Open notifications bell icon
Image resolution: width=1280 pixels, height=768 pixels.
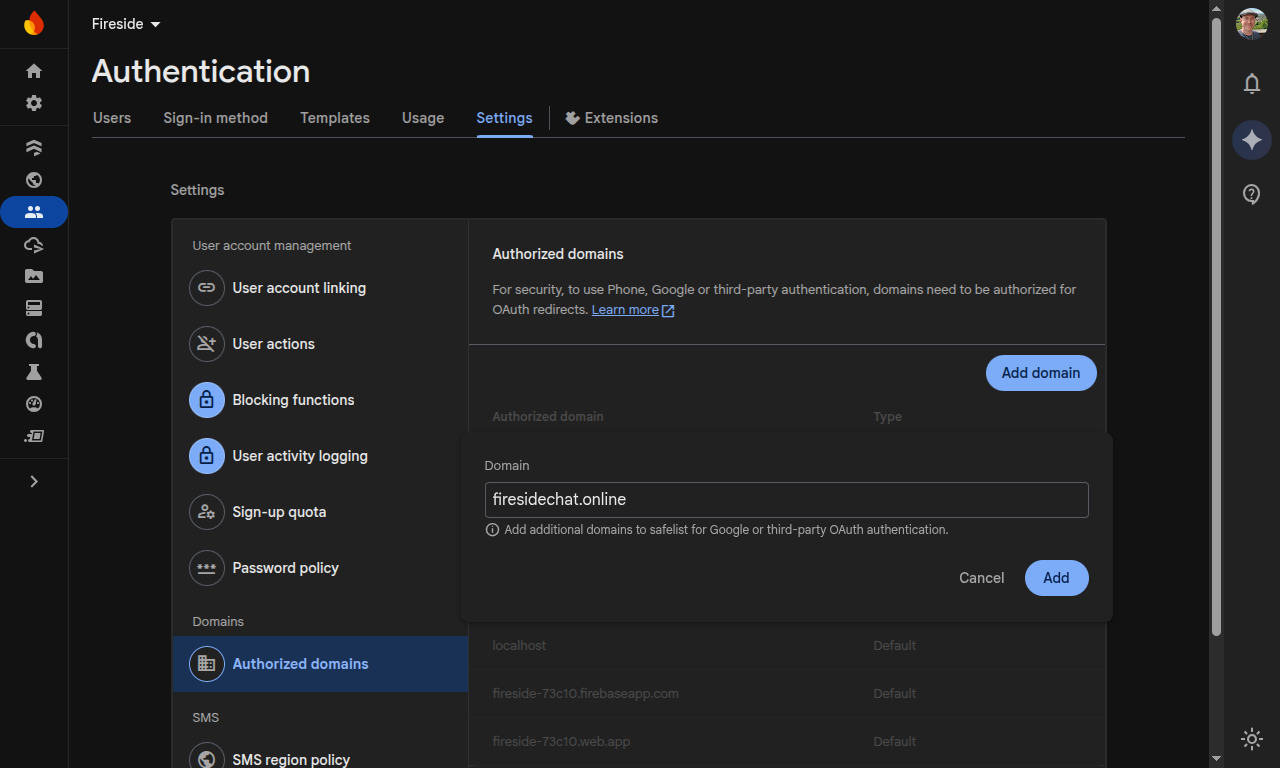[x=1251, y=84]
